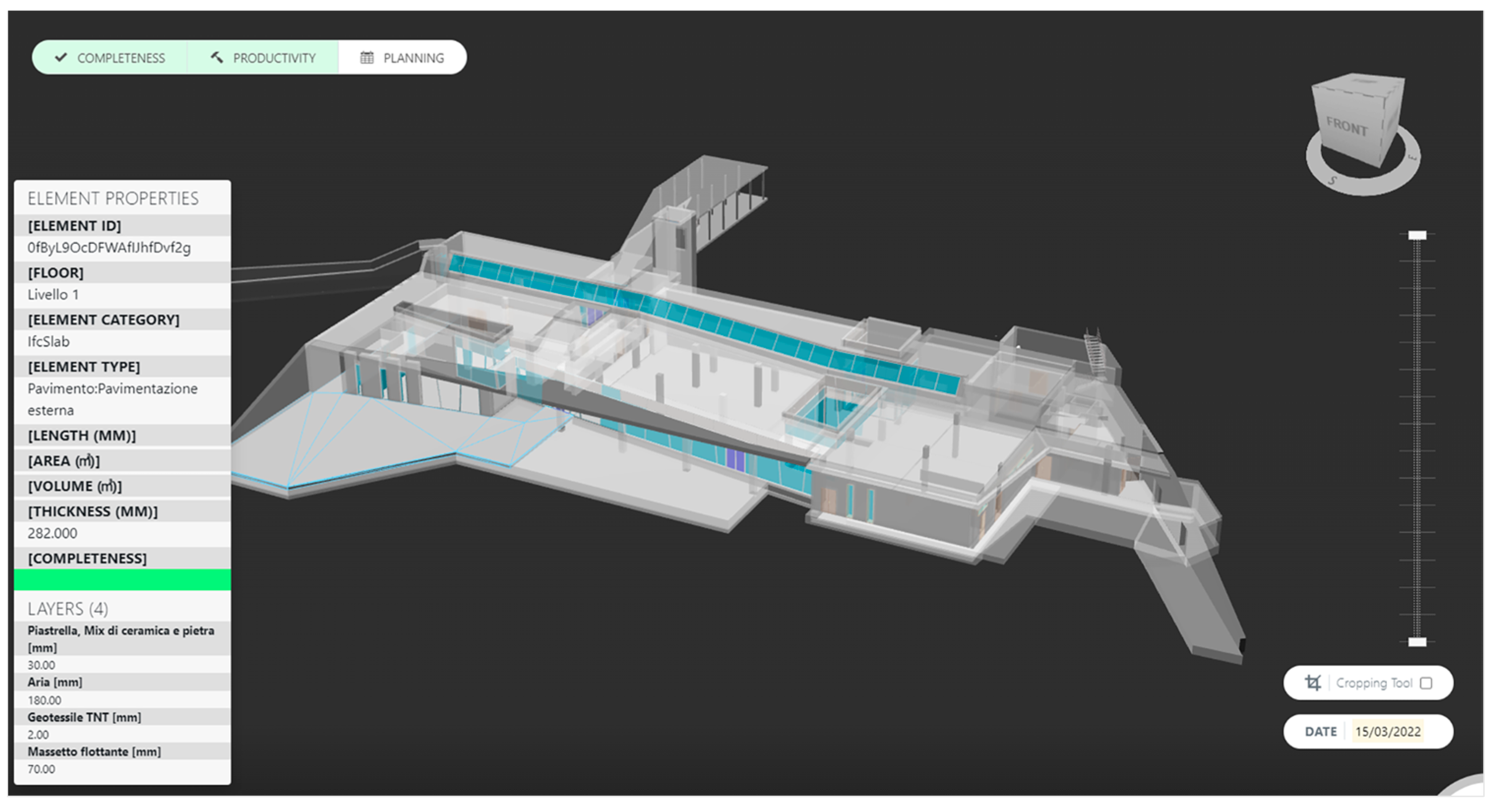Click the green completeness bar

(122, 579)
